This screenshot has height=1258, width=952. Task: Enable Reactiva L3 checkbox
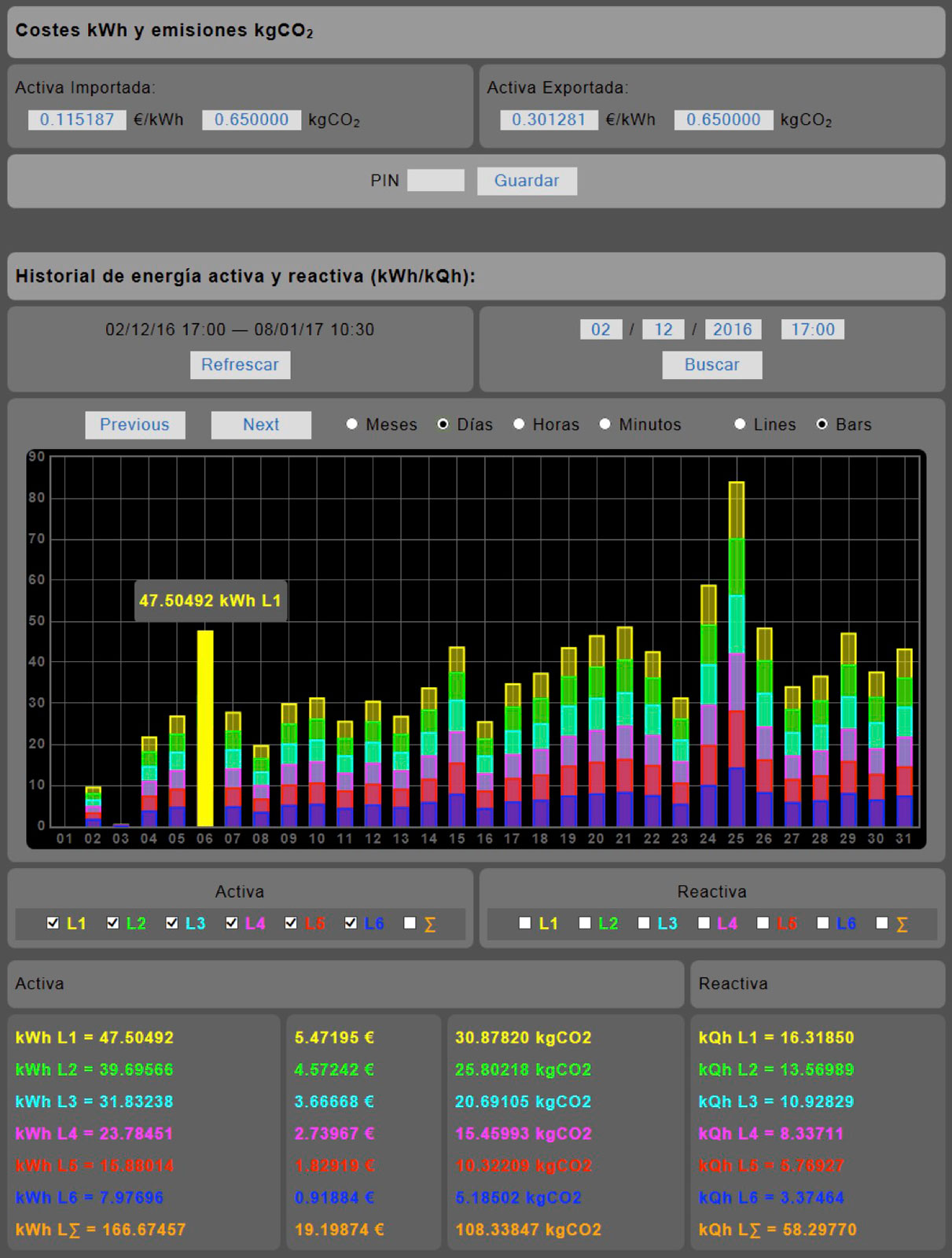(x=644, y=923)
